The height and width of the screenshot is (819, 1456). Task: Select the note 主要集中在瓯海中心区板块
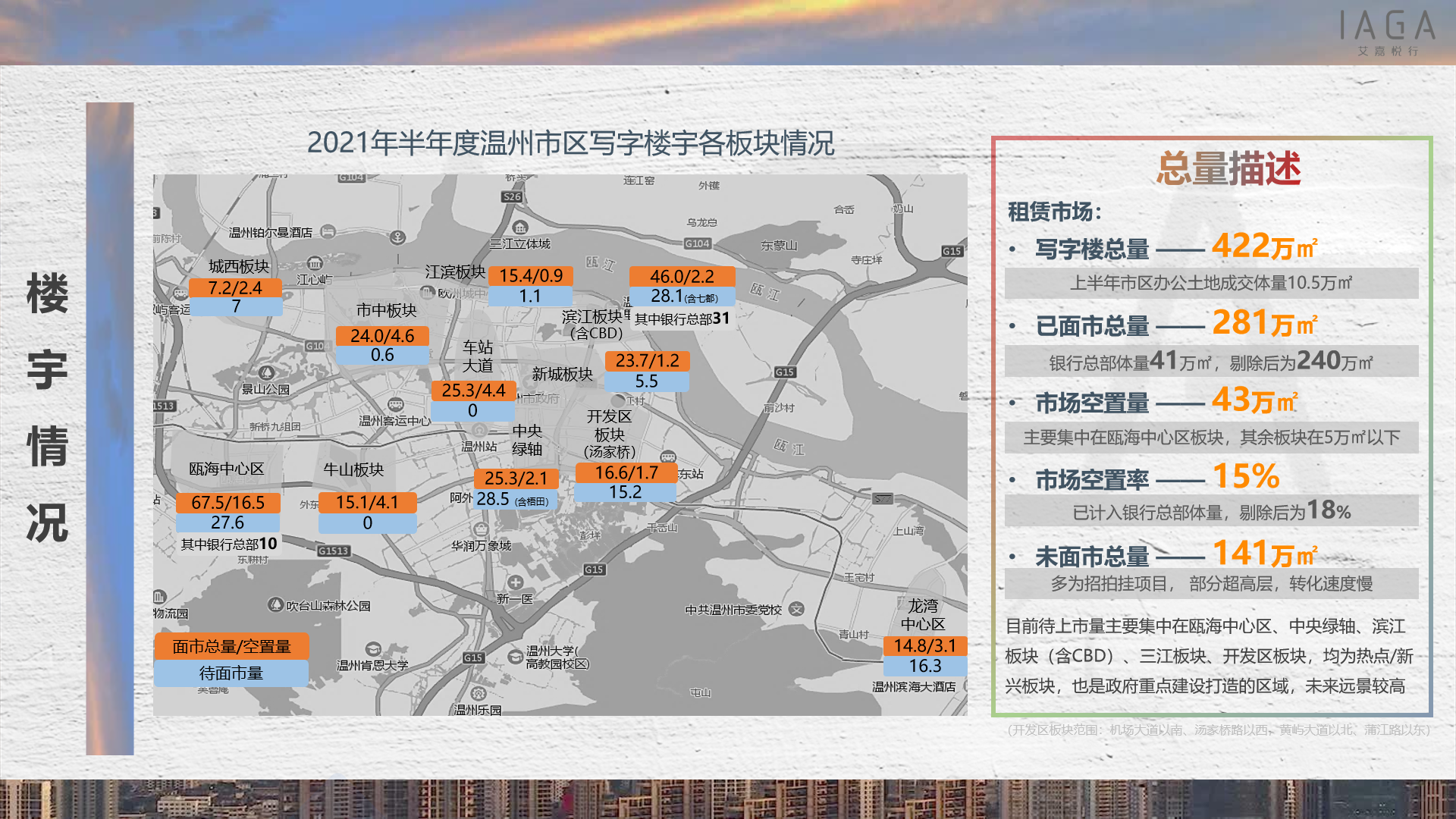[x=1211, y=438]
